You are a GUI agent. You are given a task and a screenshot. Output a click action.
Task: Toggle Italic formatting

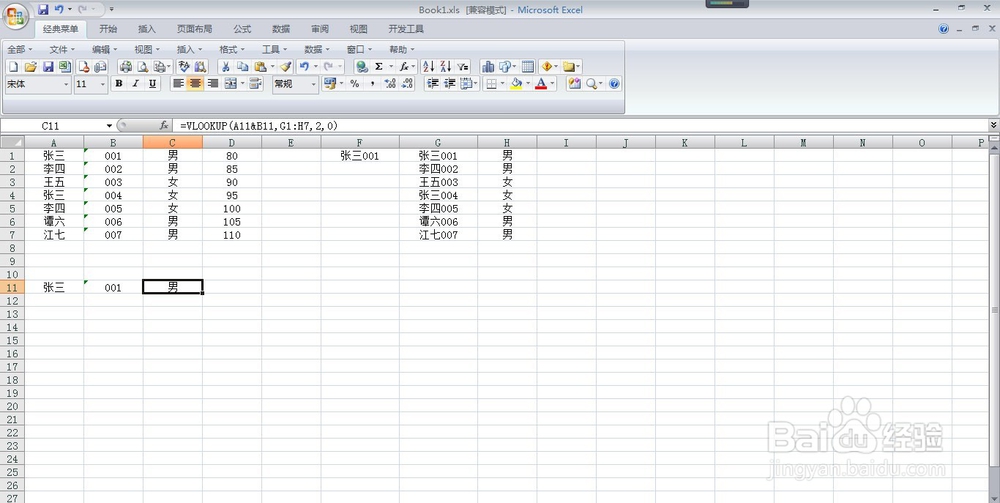coord(135,84)
